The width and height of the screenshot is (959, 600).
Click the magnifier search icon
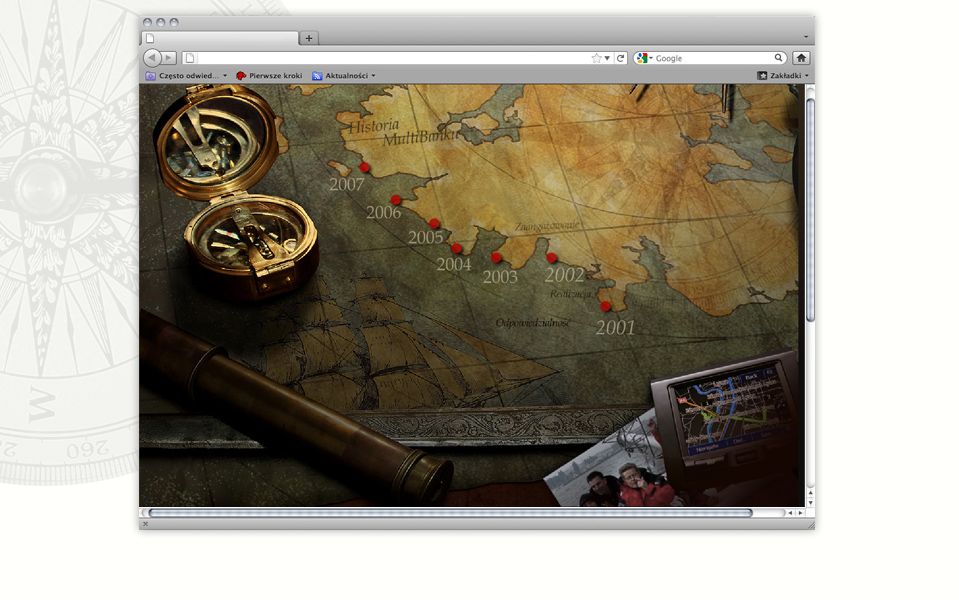(x=778, y=57)
